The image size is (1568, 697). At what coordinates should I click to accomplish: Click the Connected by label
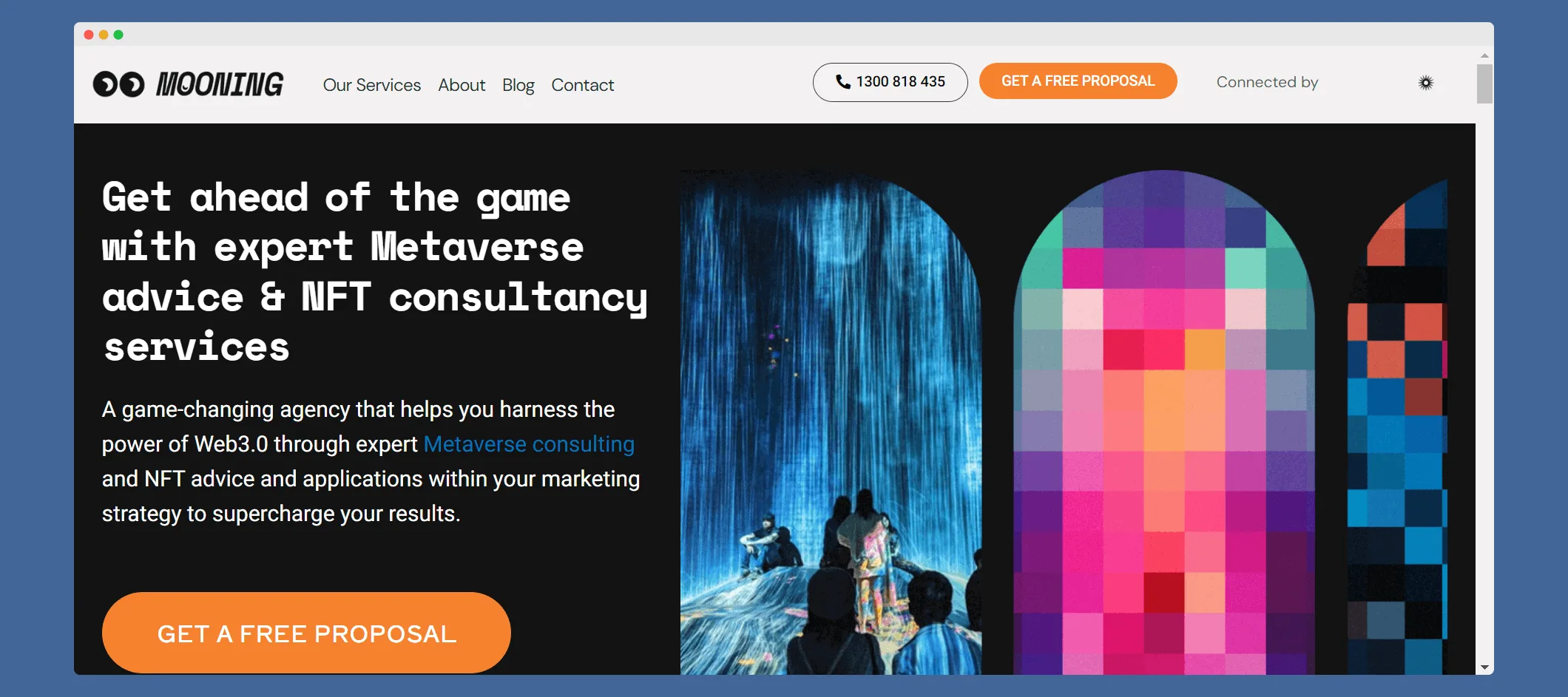[1267, 82]
